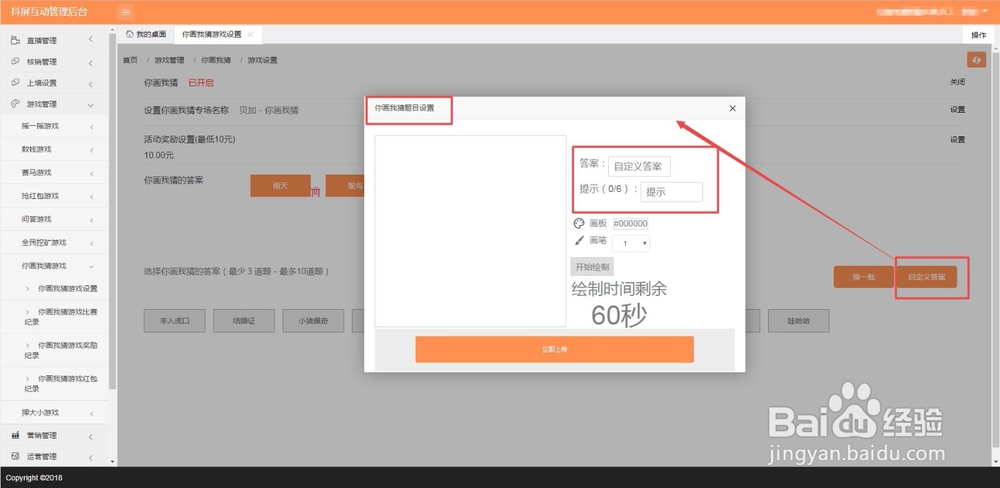1000x488 pixels.
Task: Click the 营销管理 chart icon in sidebar
Action: [x=15, y=435]
